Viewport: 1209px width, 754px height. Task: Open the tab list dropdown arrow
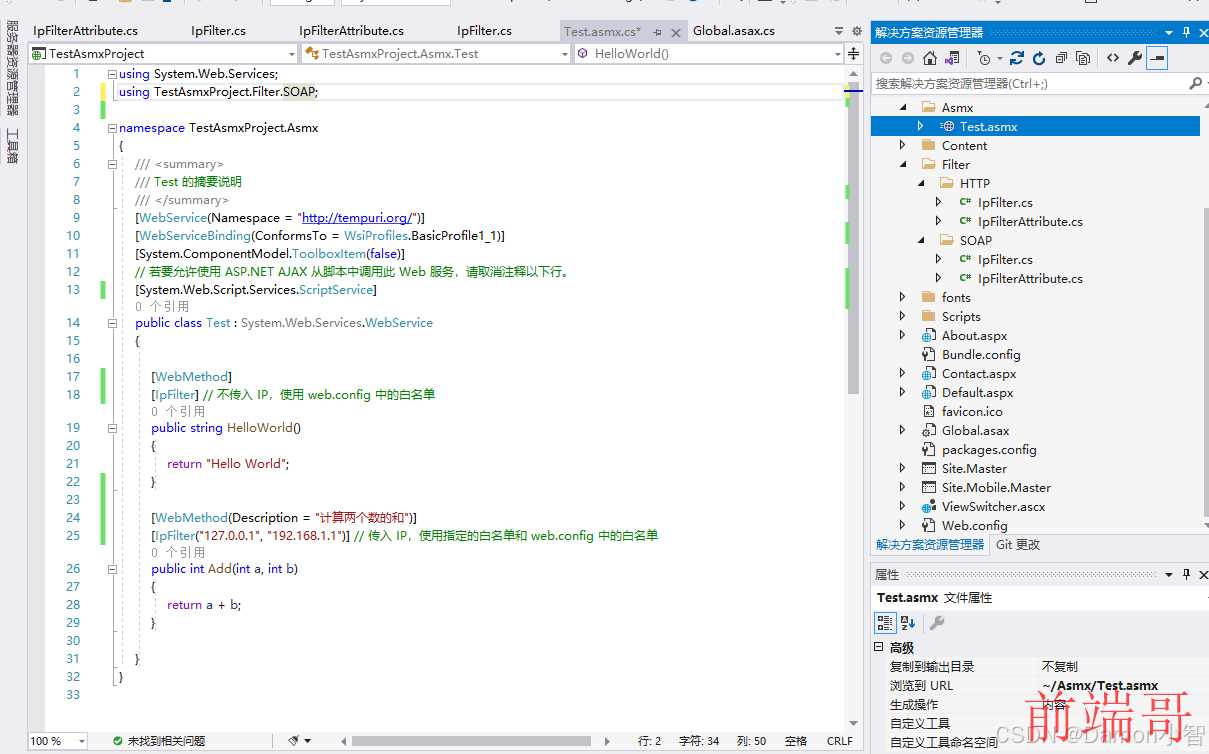click(841, 31)
